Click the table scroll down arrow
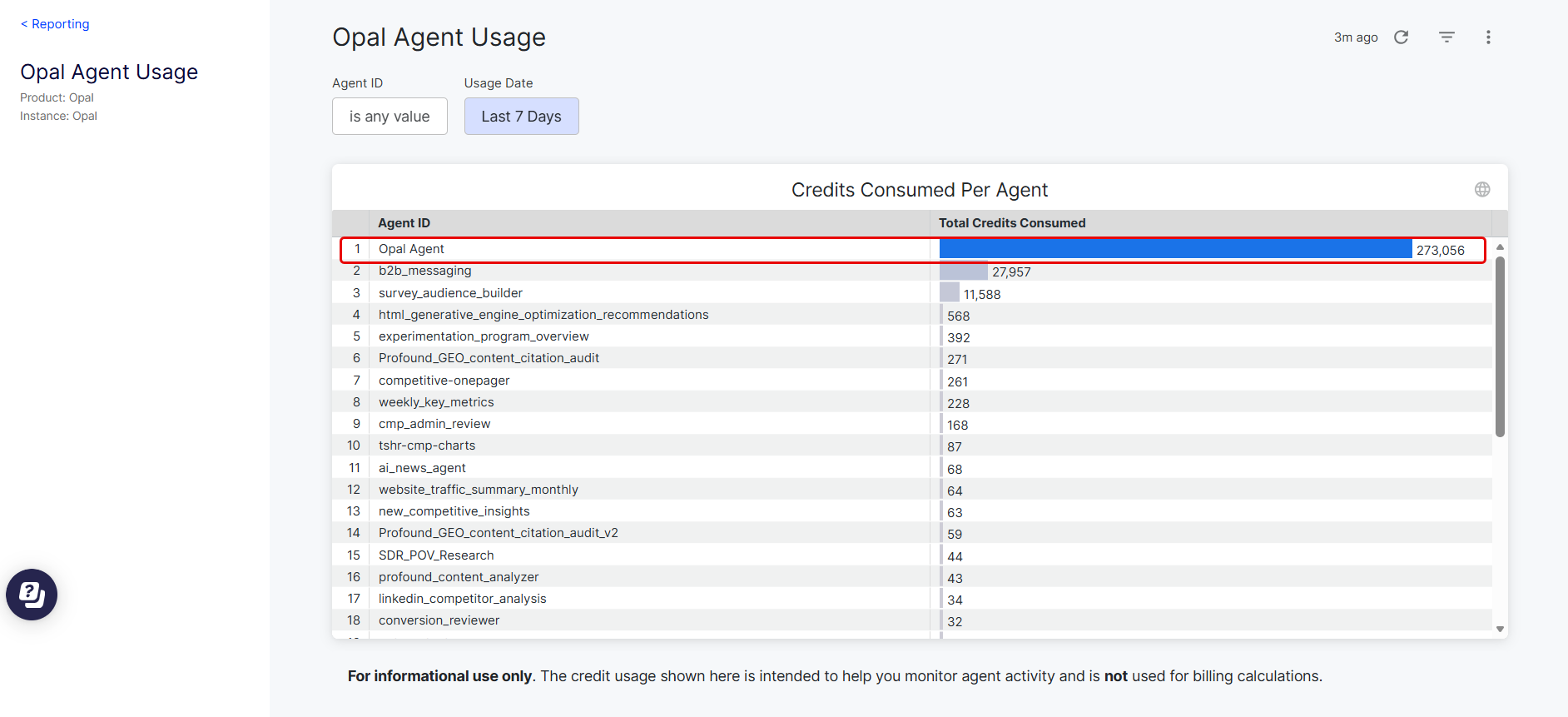Viewport: 1568px width, 717px height. (x=1500, y=630)
